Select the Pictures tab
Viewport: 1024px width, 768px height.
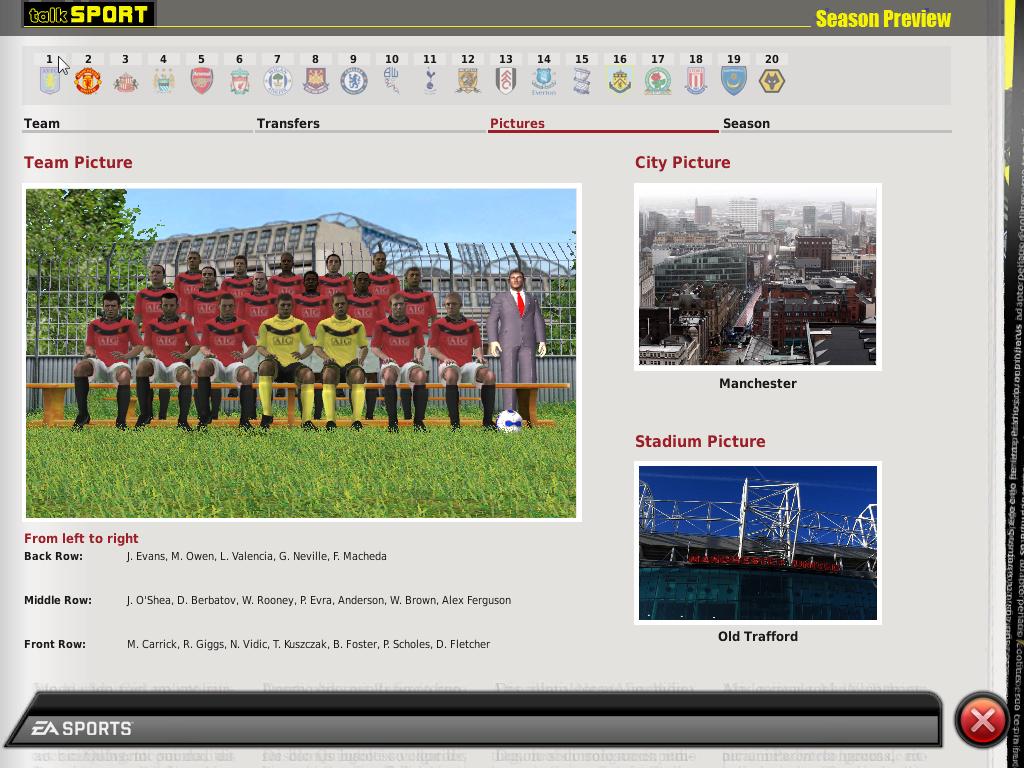click(517, 123)
